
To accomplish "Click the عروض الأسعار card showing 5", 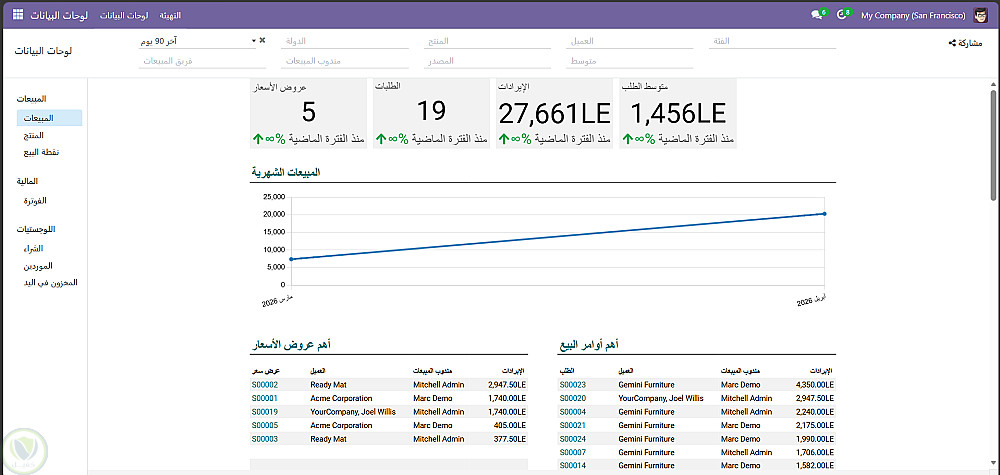I will (308, 113).
